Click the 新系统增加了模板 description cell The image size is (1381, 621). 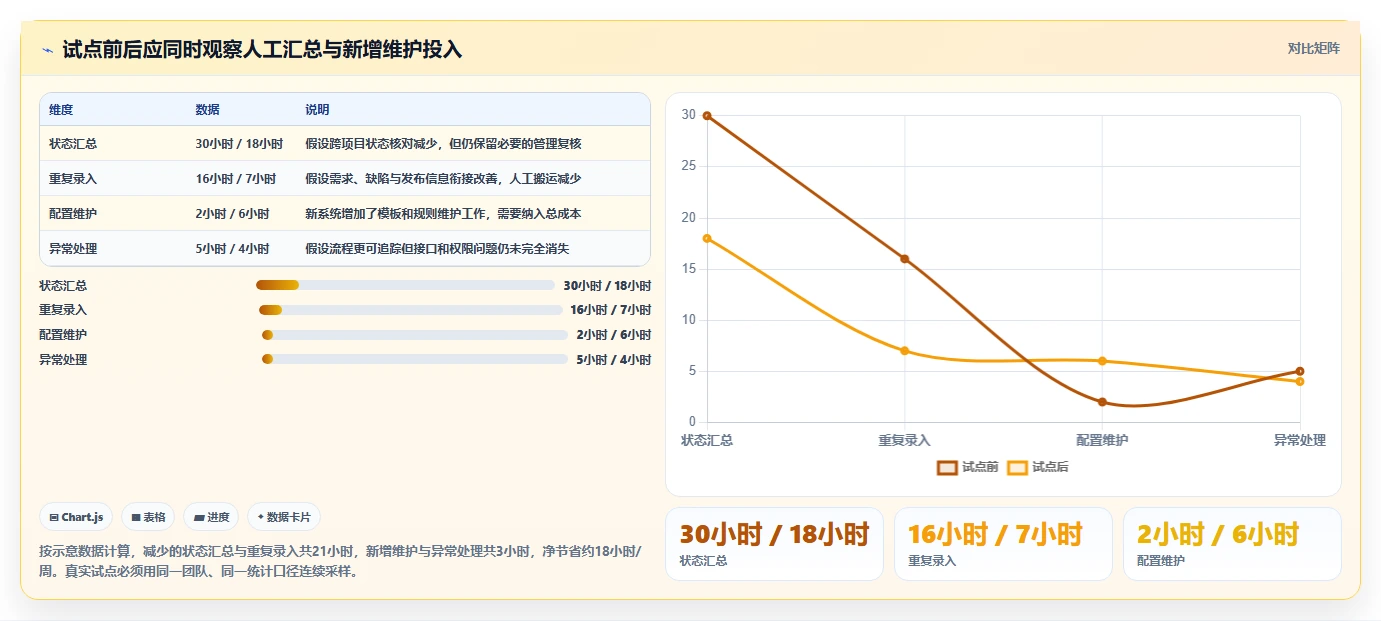[443, 214]
